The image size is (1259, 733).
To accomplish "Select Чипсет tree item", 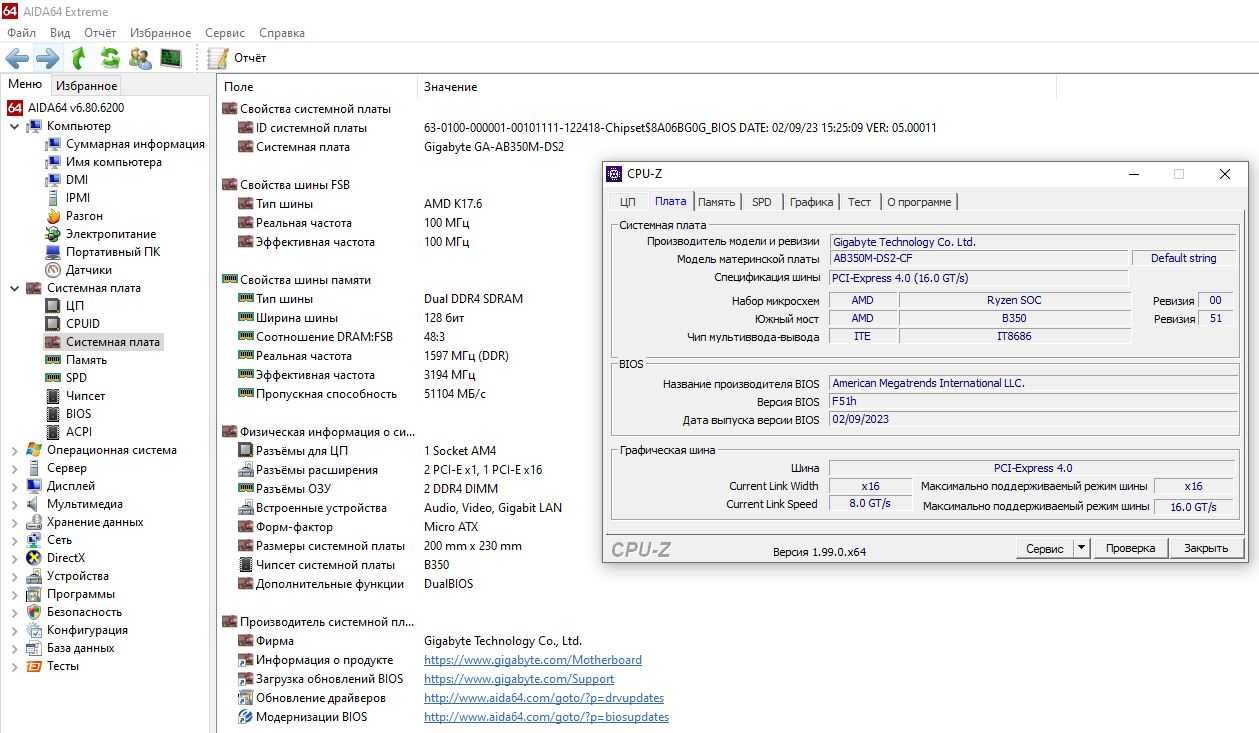I will [85, 396].
